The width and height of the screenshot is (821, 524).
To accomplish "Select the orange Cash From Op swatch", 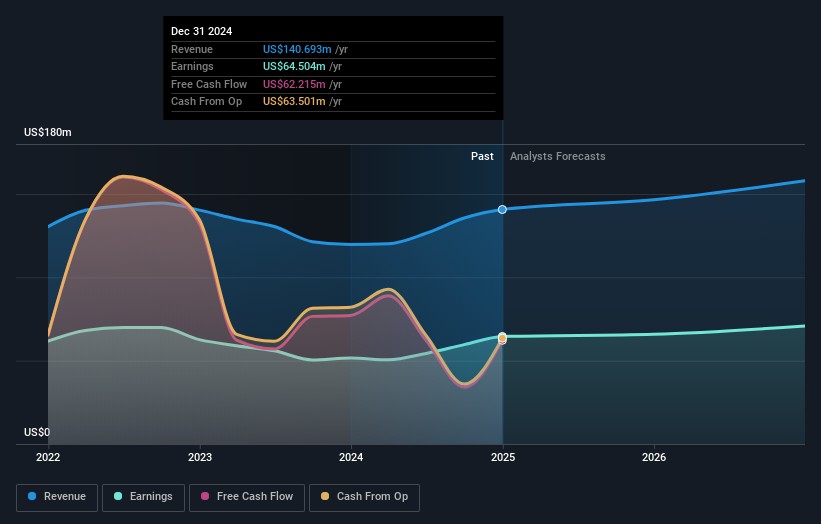I will pyautogui.click(x=325, y=497).
